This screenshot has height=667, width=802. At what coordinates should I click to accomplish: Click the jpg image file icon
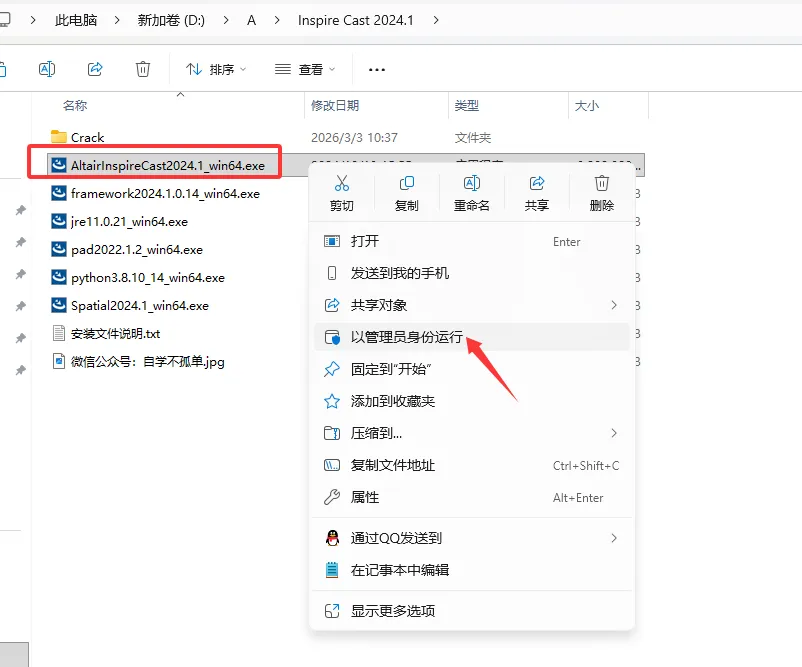[x=59, y=361]
